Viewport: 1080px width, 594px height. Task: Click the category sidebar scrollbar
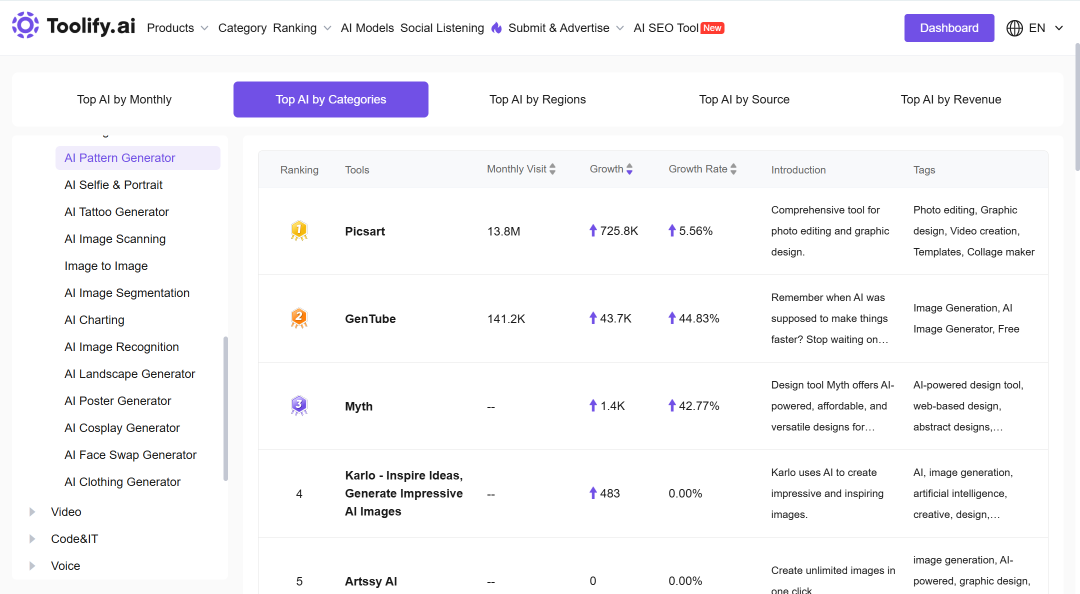(225, 408)
